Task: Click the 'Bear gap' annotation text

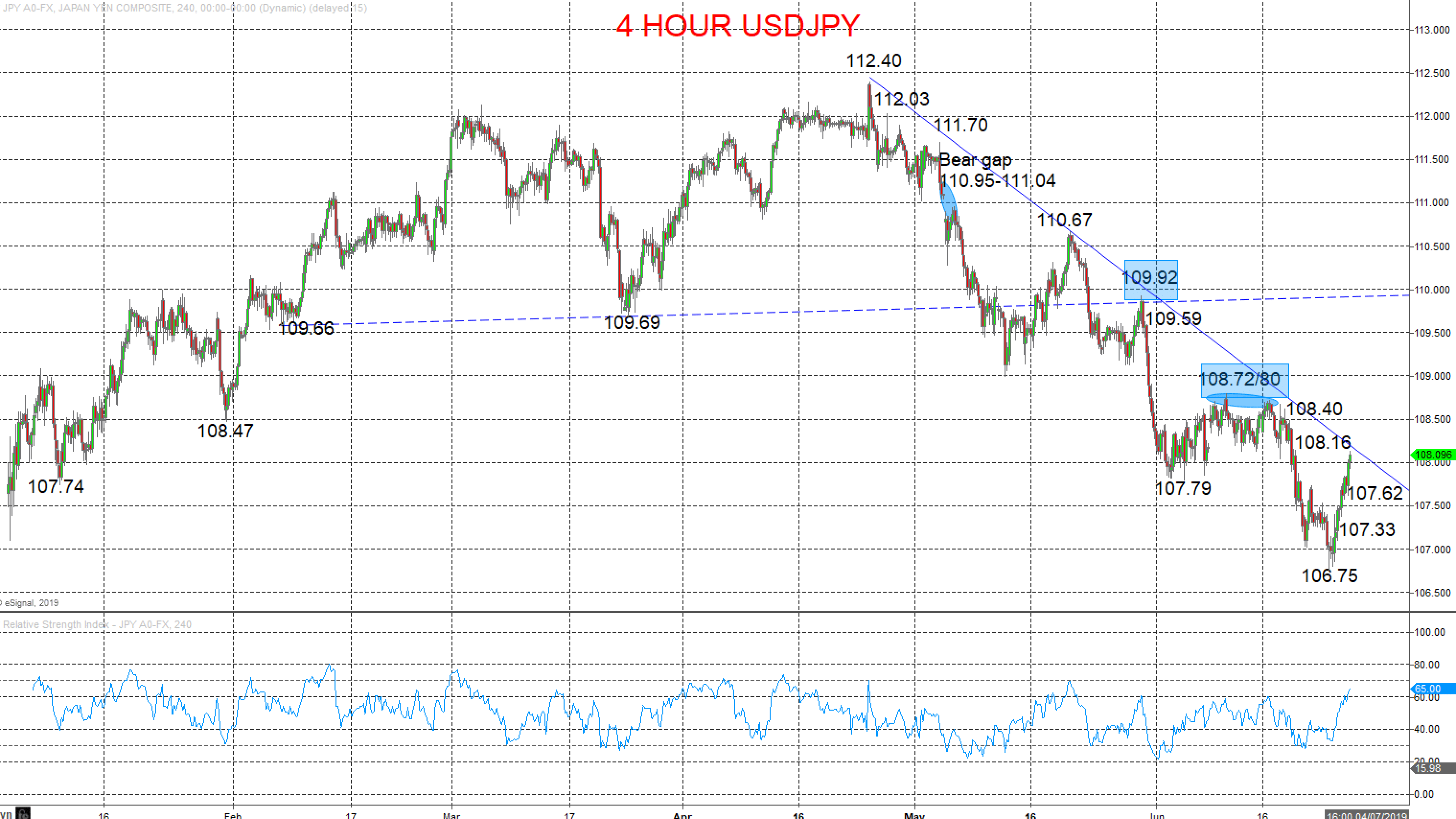Action: pyautogui.click(x=975, y=160)
